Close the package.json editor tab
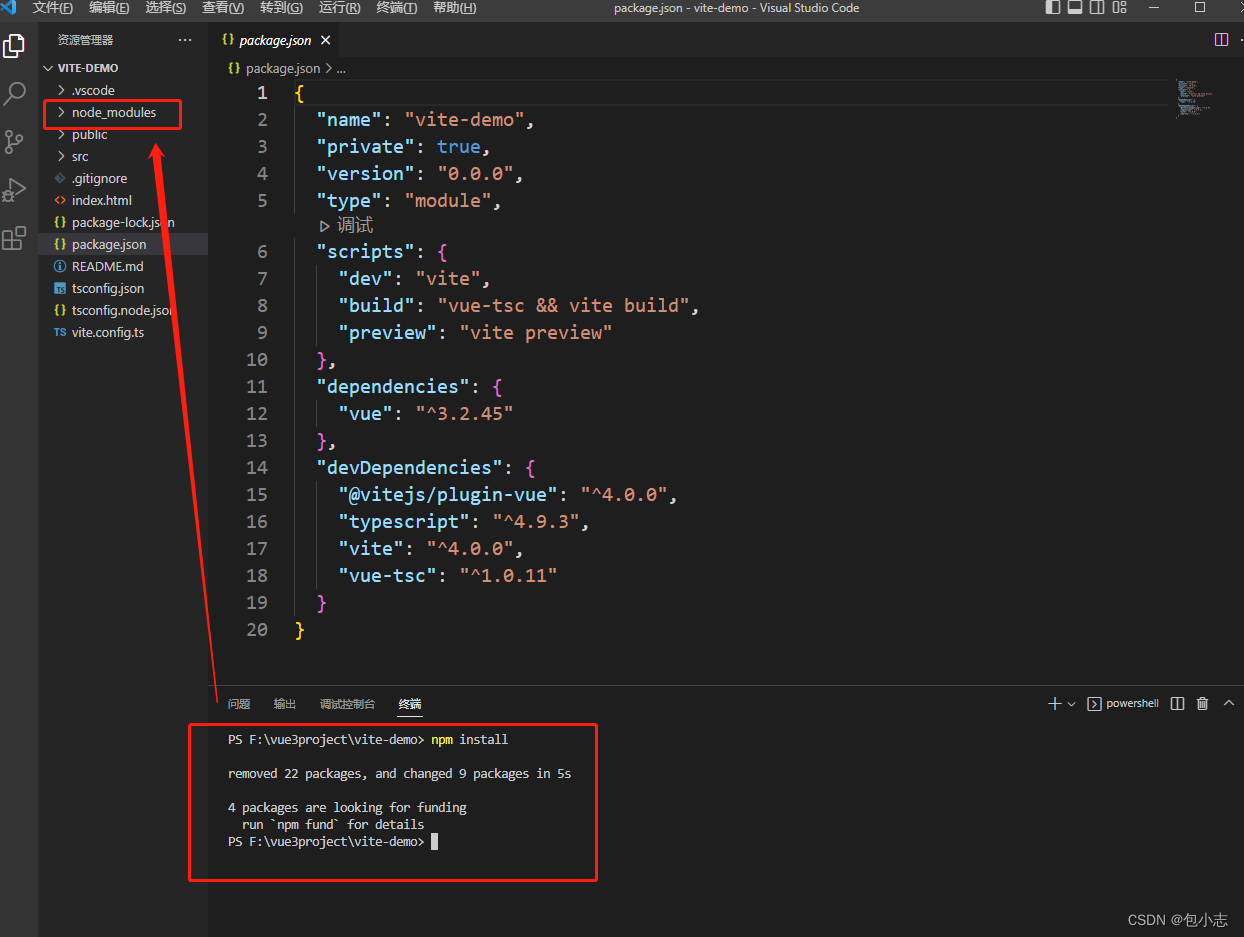 click(325, 41)
